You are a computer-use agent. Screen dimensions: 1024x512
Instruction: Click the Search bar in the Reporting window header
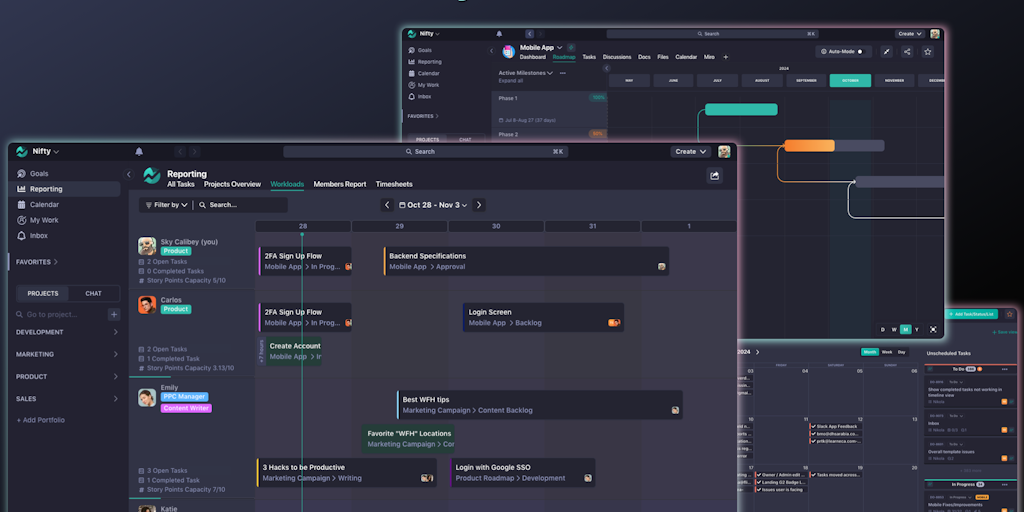click(x=425, y=152)
